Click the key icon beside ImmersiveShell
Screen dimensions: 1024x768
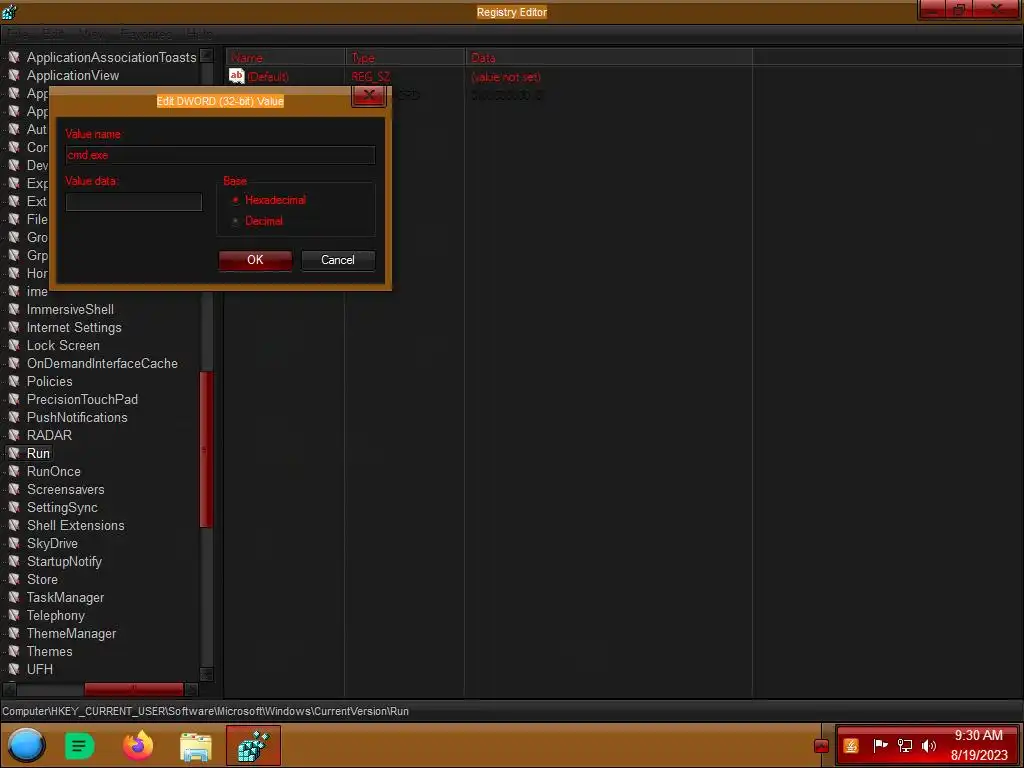pos(14,310)
